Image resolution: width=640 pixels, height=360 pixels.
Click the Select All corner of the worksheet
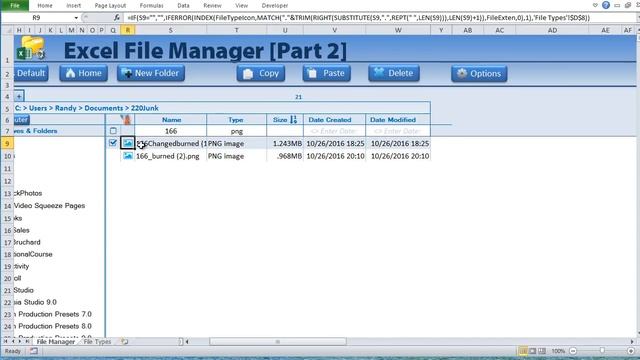coord(7,30)
